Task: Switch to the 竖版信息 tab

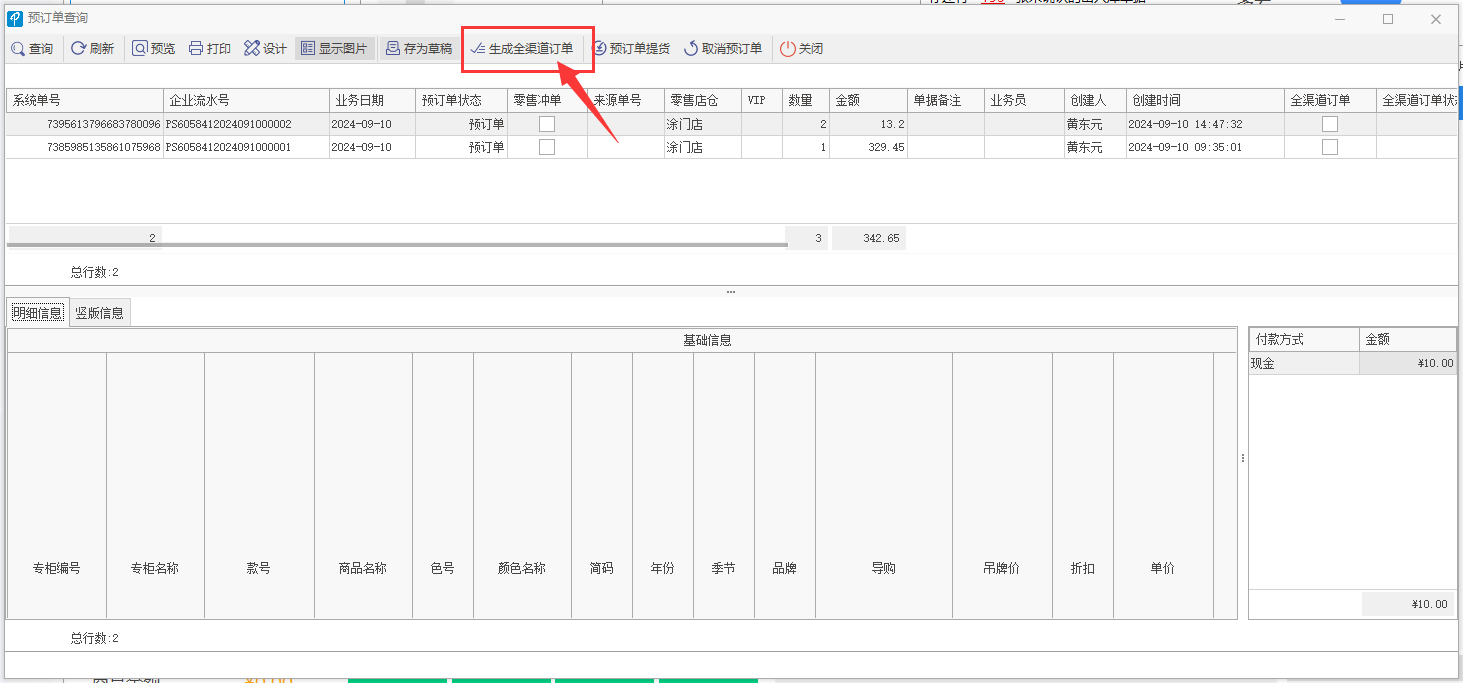Action: pyautogui.click(x=100, y=313)
